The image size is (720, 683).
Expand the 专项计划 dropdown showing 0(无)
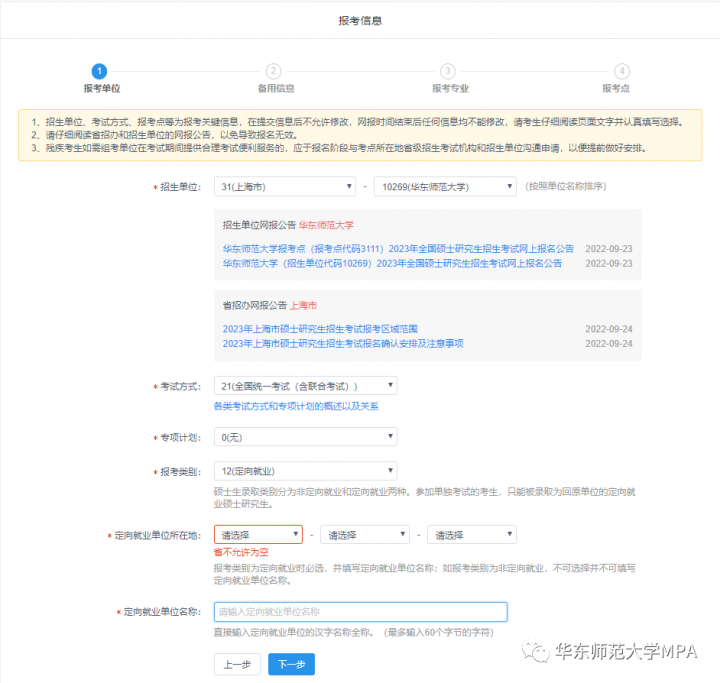click(305, 437)
